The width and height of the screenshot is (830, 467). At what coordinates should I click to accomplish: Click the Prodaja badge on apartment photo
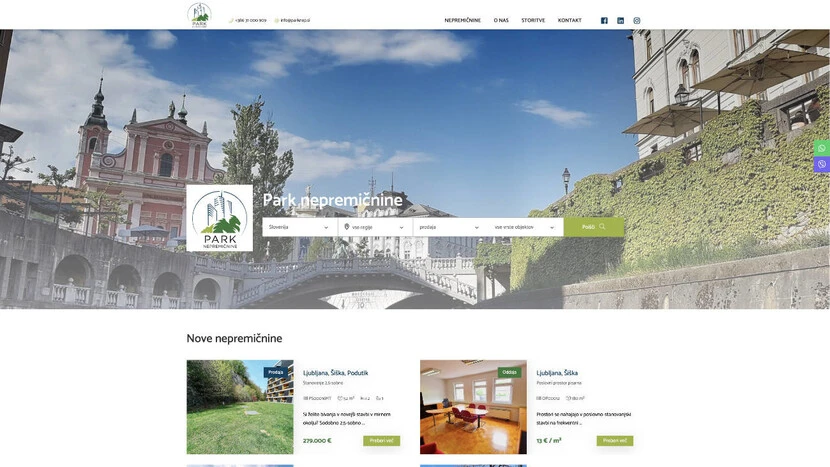pyautogui.click(x=275, y=372)
